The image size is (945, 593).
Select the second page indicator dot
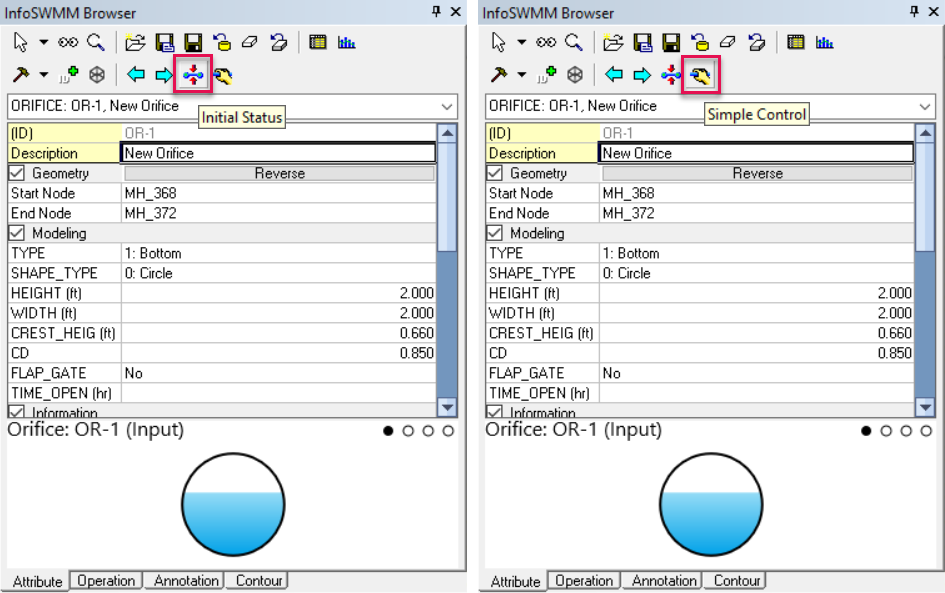[x=407, y=431]
